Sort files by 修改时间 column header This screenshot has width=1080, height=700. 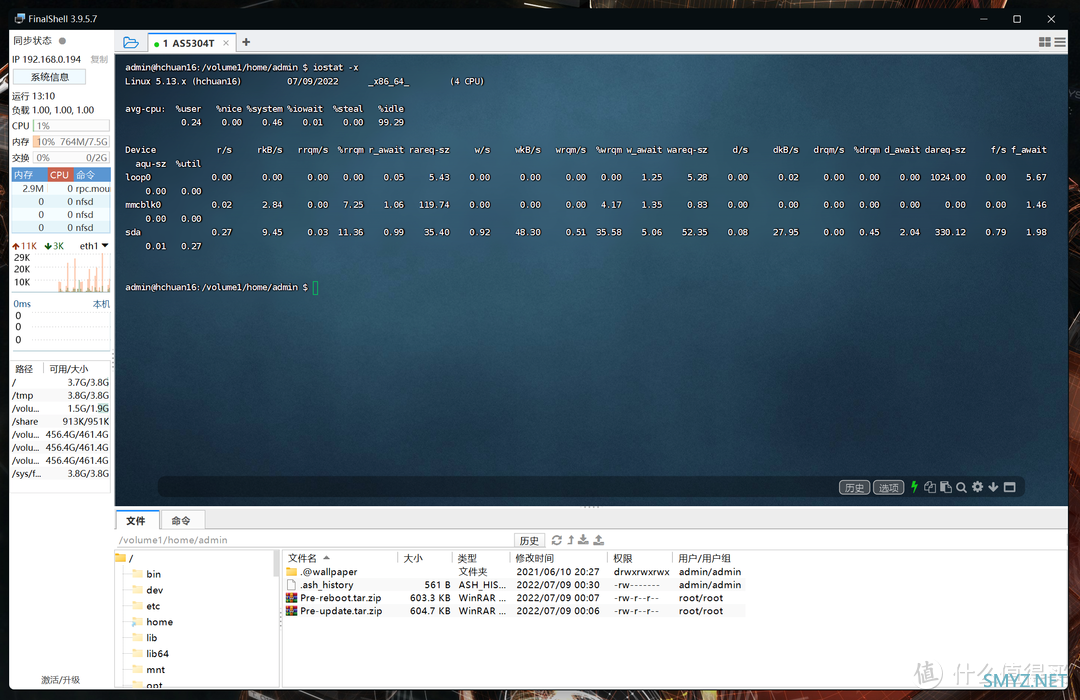tap(558, 558)
